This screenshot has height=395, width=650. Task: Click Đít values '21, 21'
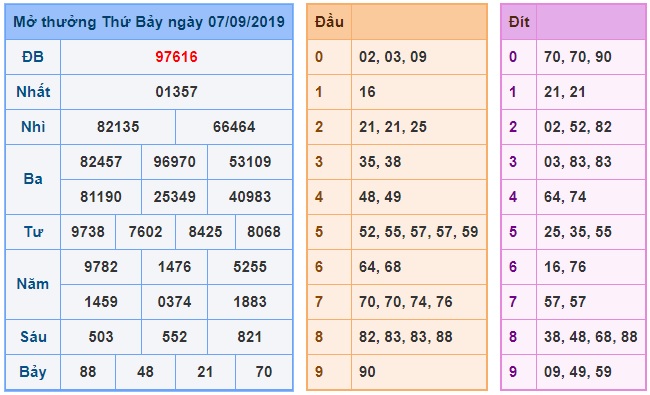coord(565,92)
